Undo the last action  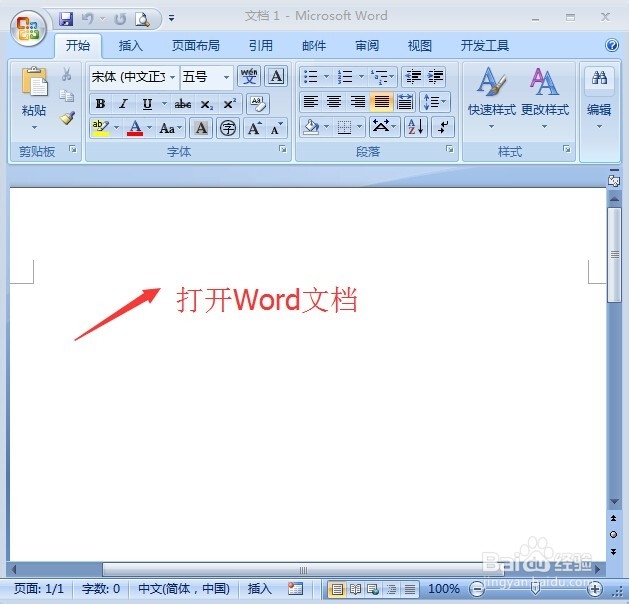88,18
